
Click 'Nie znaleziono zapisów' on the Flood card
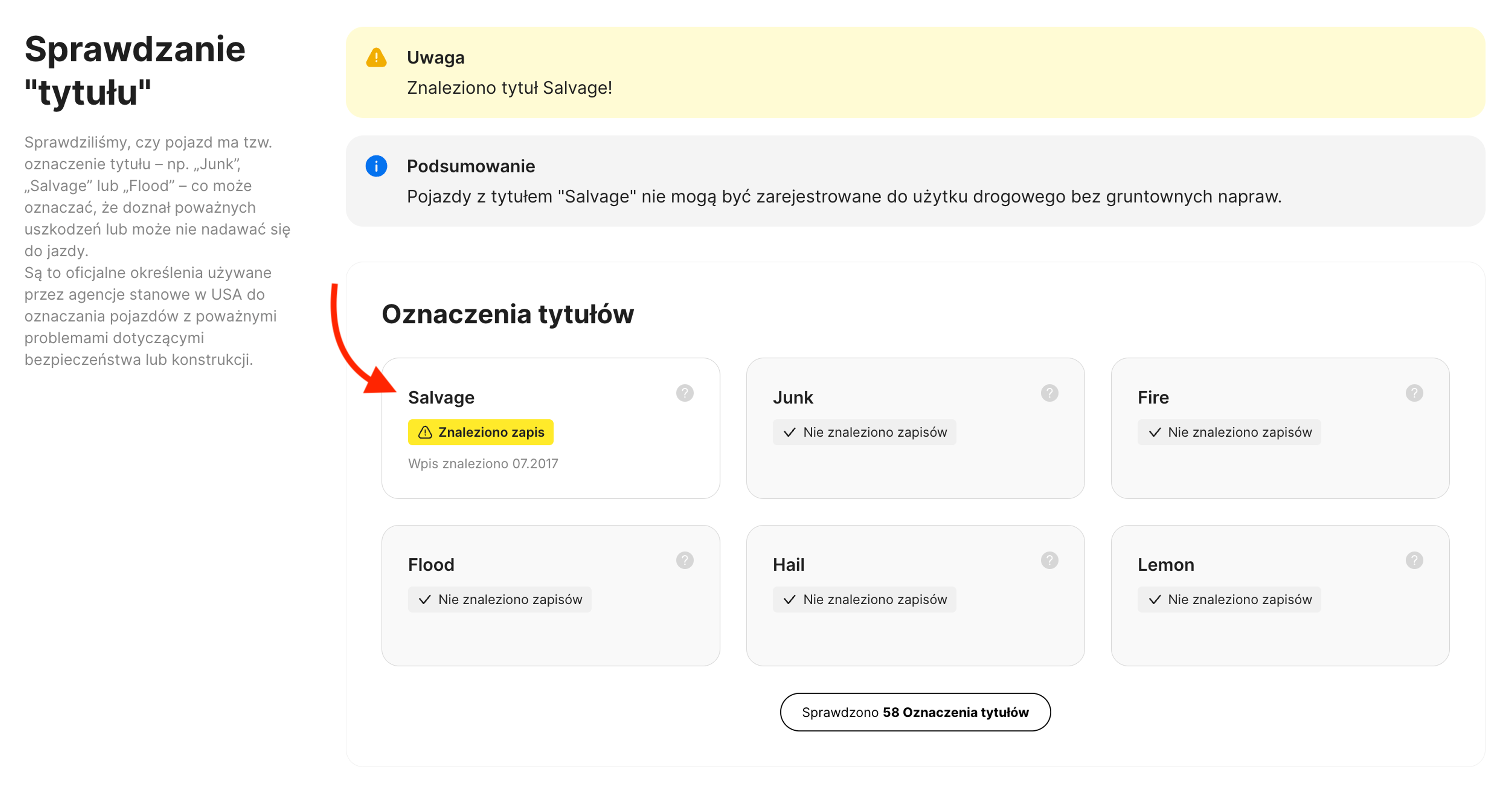click(500, 599)
